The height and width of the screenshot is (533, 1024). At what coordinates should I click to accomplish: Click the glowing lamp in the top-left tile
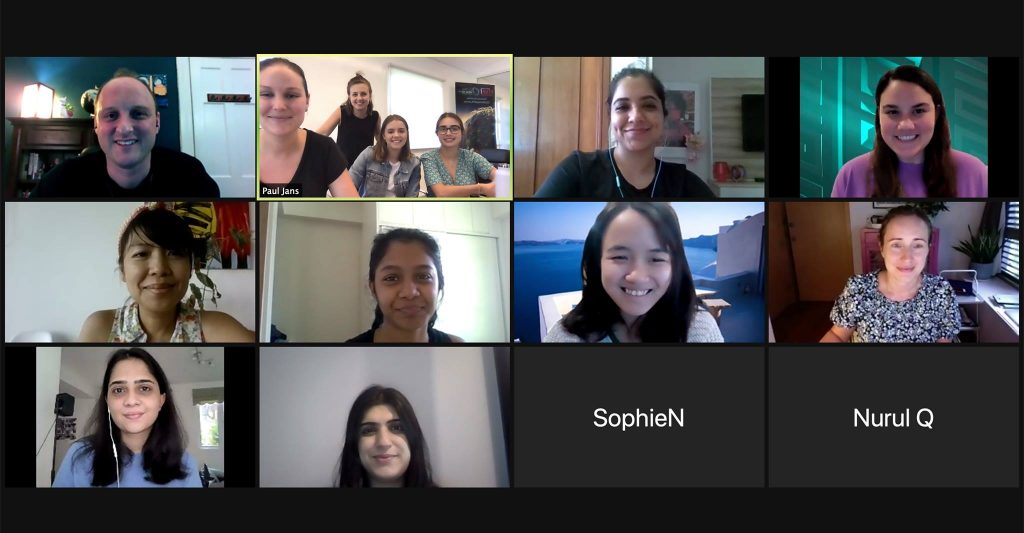37,101
